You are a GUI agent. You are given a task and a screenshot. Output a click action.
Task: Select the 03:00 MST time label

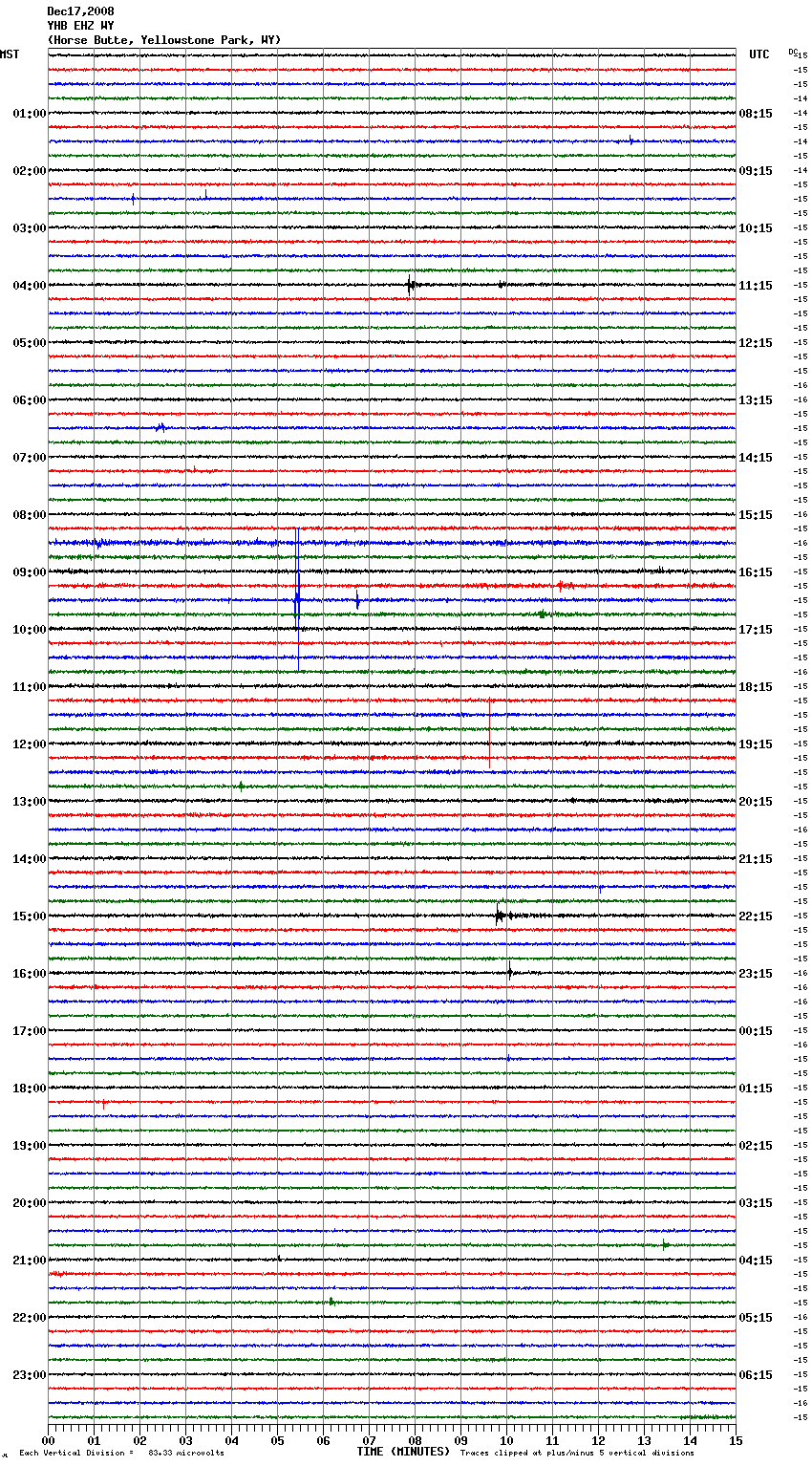point(30,228)
